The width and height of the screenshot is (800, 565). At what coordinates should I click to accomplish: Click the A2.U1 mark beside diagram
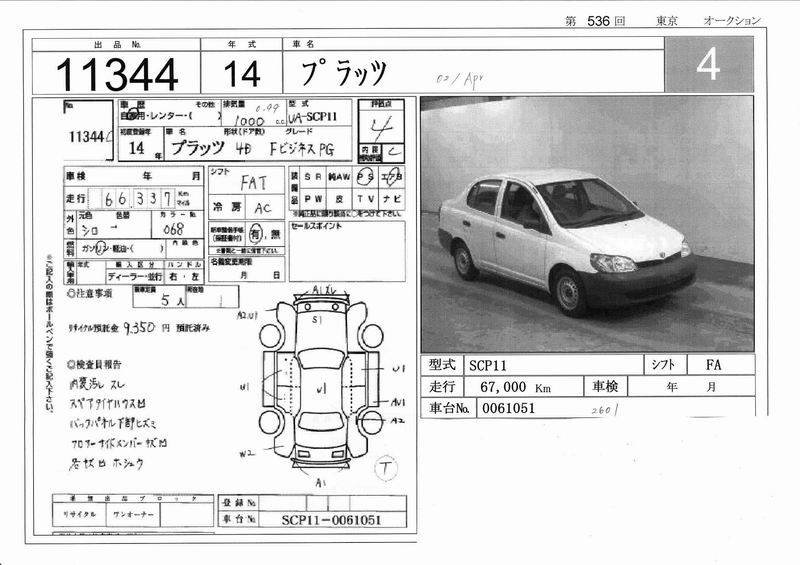click(247, 316)
